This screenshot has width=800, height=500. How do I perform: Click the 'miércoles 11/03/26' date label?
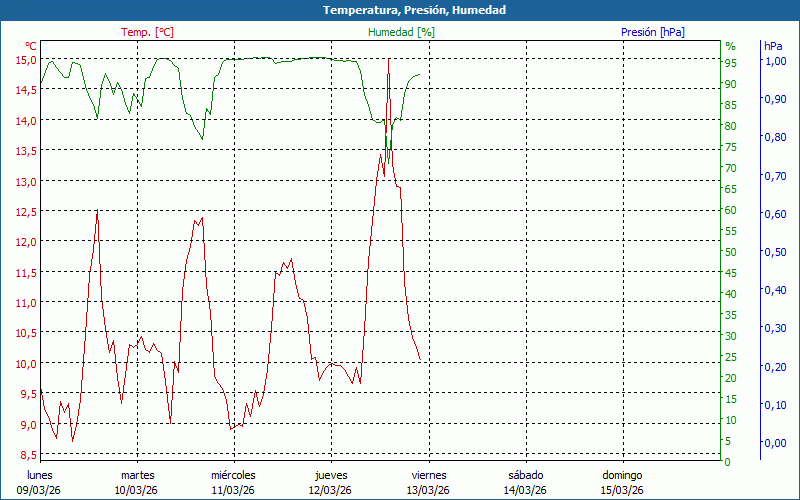coord(233,482)
